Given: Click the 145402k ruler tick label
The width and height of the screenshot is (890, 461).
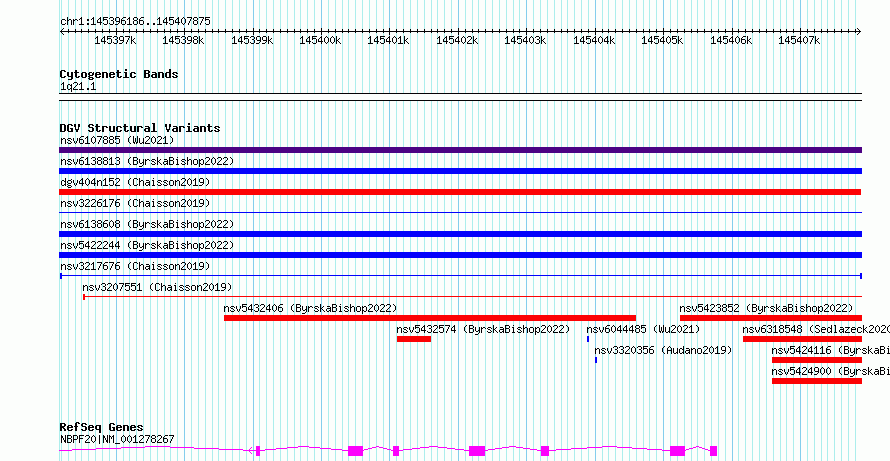Looking at the screenshot, I should coord(457,40).
